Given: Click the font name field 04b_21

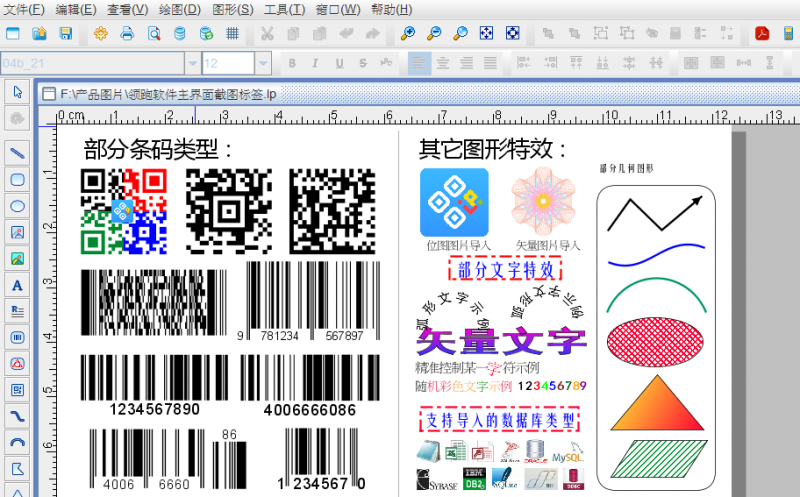Looking at the screenshot, I should point(92,64).
